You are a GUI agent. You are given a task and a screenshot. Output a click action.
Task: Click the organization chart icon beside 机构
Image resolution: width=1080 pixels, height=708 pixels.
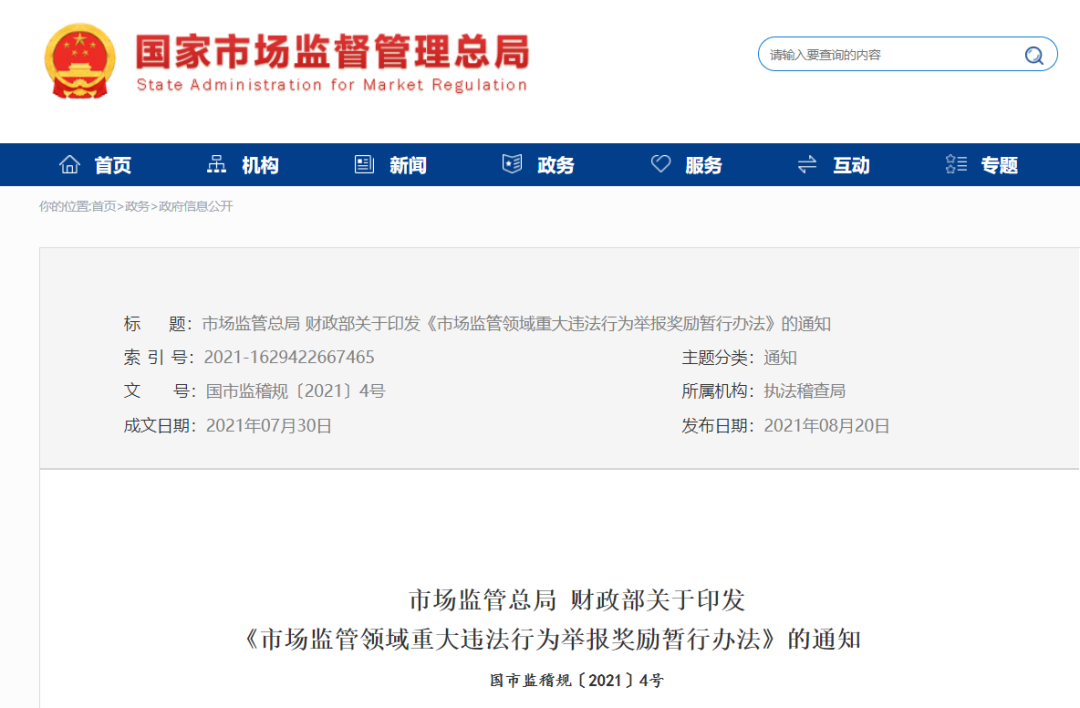217,165
